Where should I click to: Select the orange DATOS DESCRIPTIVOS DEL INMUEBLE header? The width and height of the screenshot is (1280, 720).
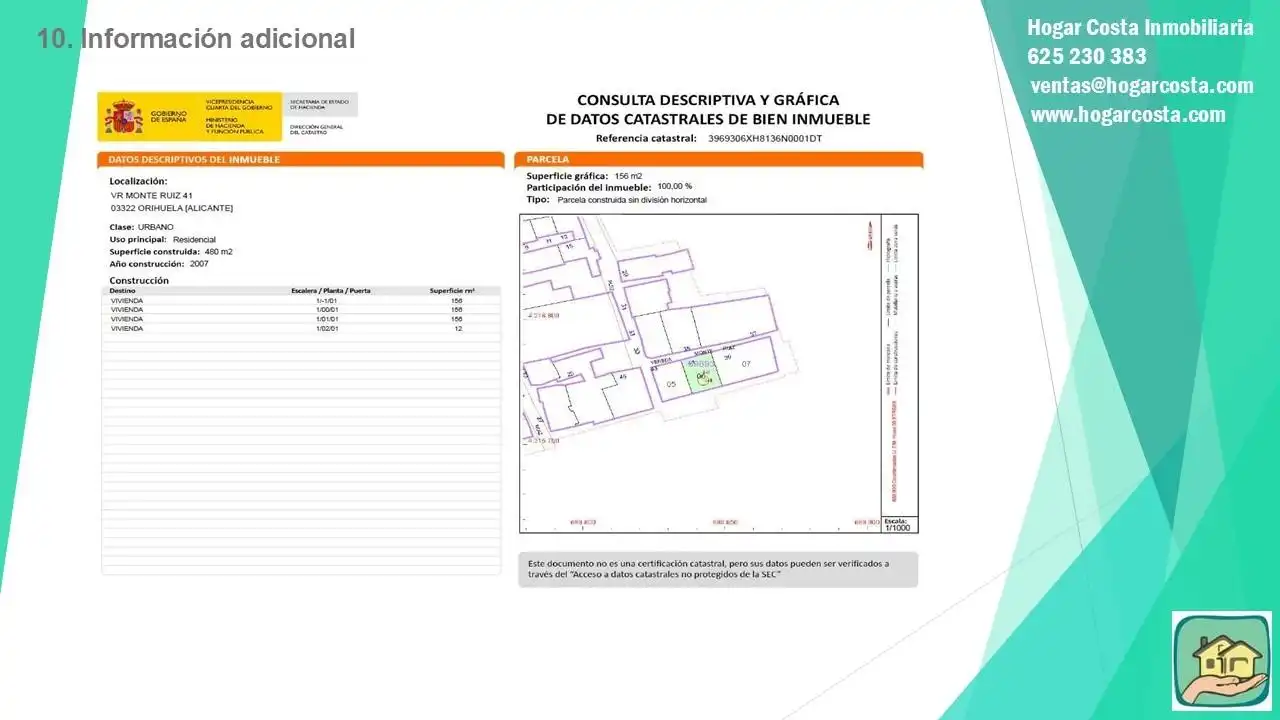click(x=301, y=160)
